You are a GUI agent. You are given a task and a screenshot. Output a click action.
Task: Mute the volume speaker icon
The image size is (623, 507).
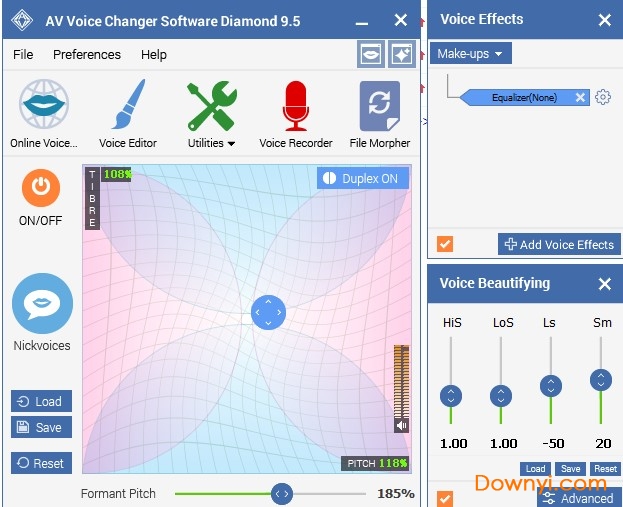tap(401, 425)
